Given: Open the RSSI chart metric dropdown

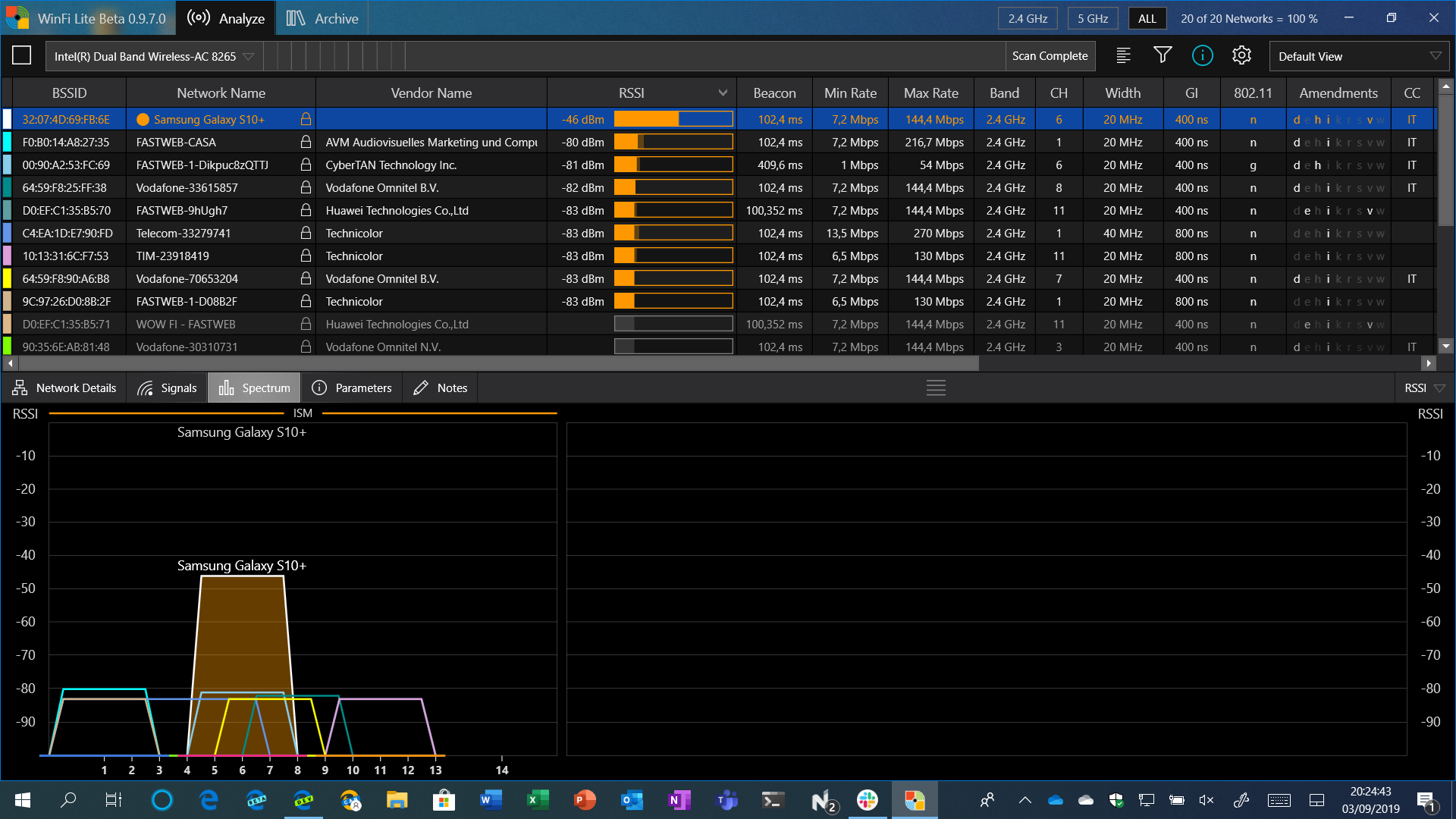Looking at the screenshot, I should point(1424,388).
